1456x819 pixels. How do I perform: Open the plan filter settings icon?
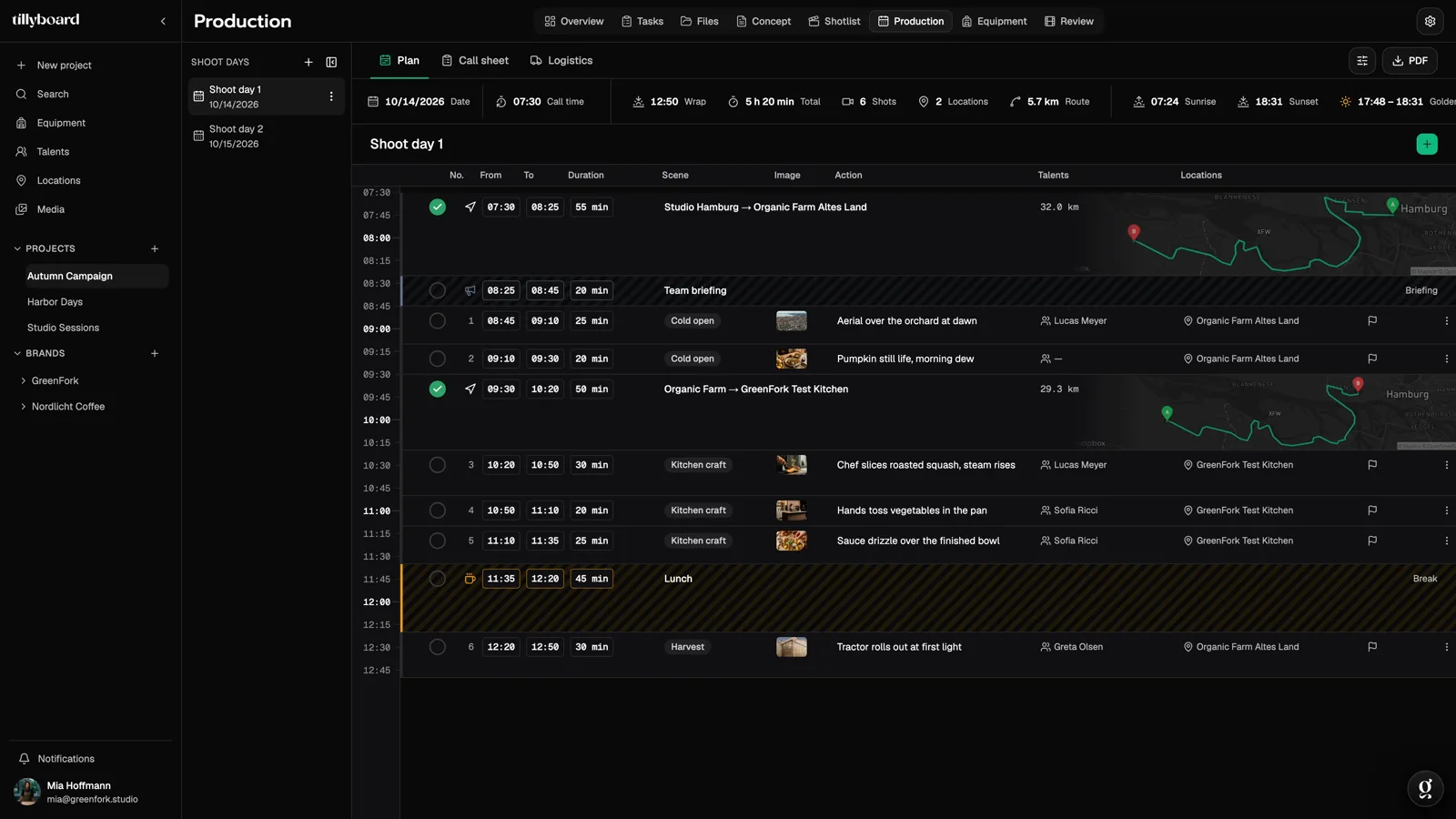[x=1362, y=61]
